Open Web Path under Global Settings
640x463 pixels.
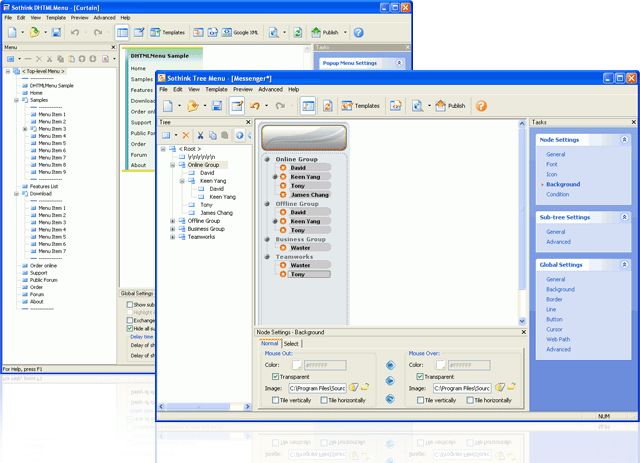pyautogui.click(x=558, y=339)
